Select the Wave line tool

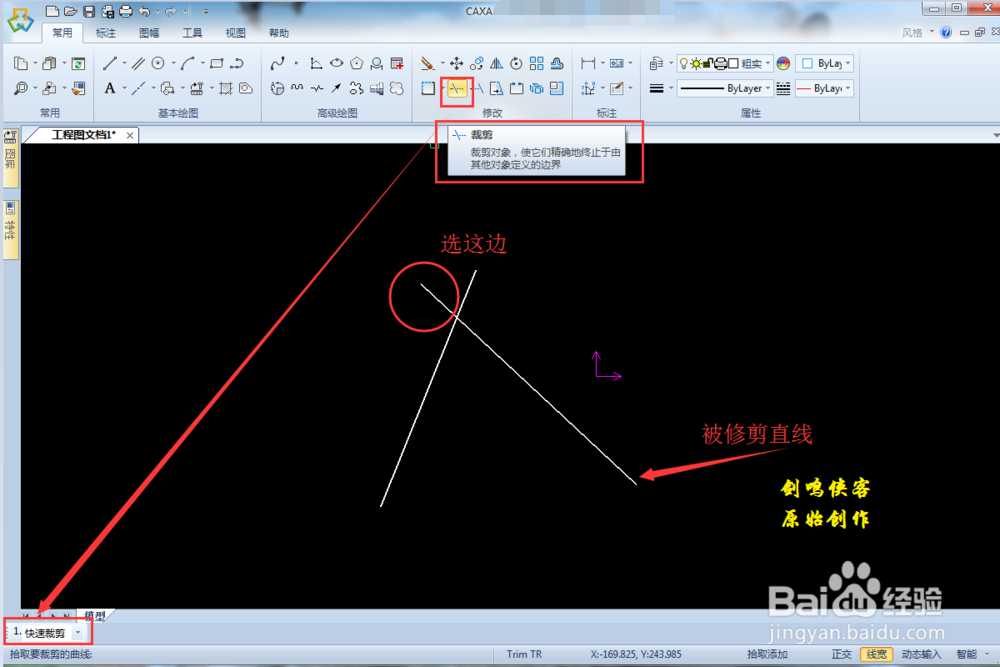pos(297,88)
